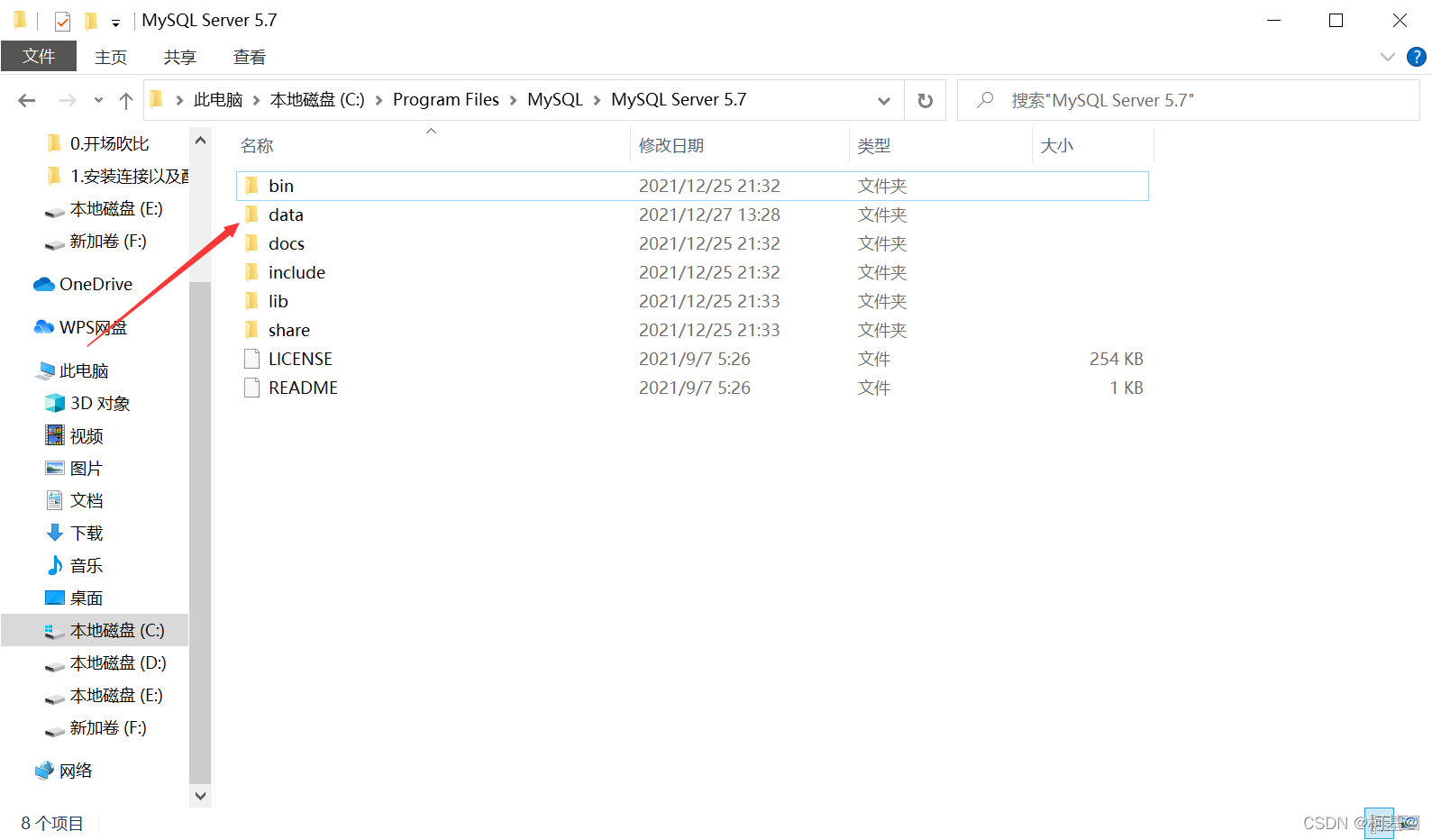Click New Folder icon in title bar toolbar

tap(90, 21)
